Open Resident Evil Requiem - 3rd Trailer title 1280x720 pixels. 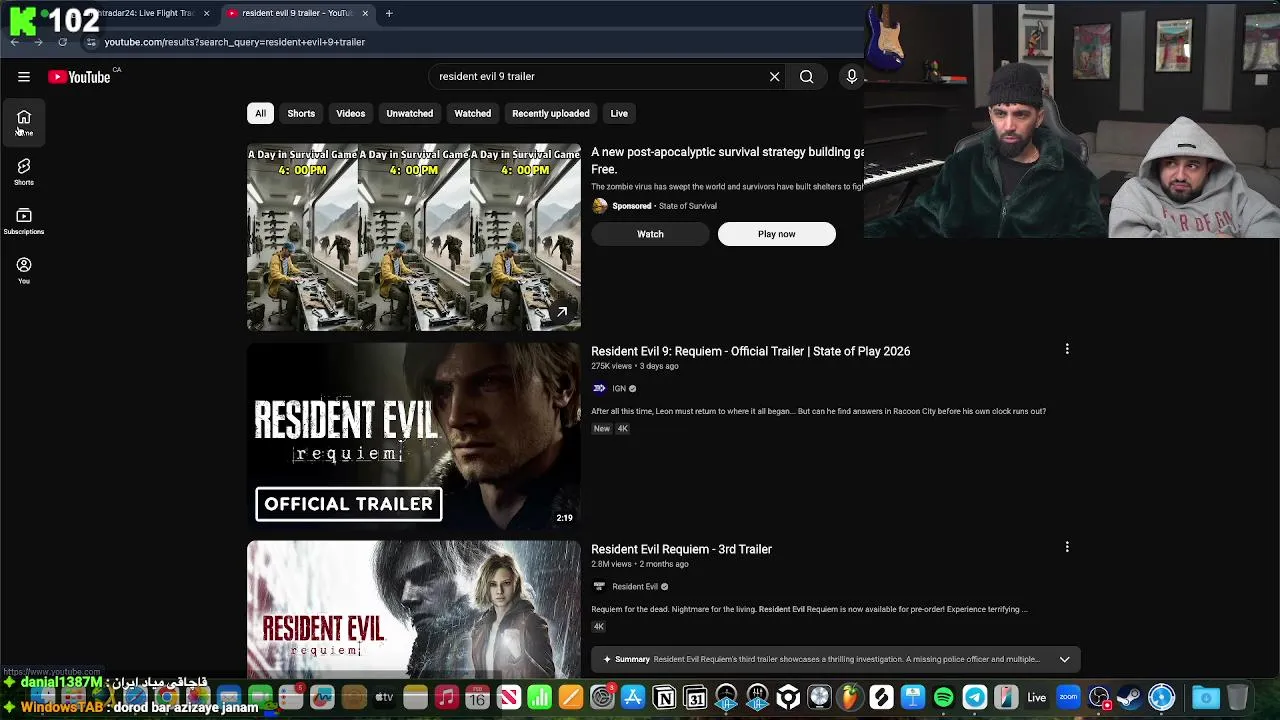tap(681, 549)
